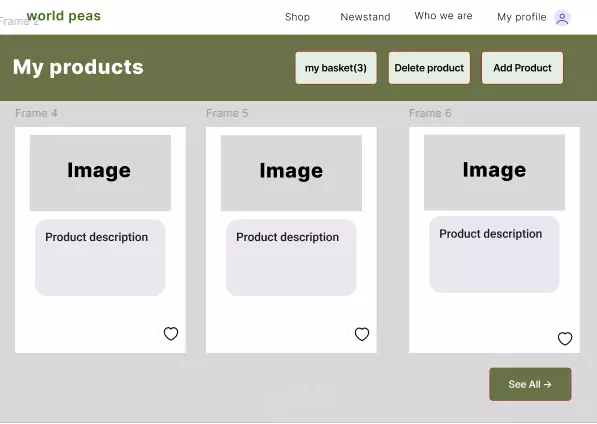Click the My products heading
The height and width of the screenshot is (424, 597).
[x=78, y=67]
